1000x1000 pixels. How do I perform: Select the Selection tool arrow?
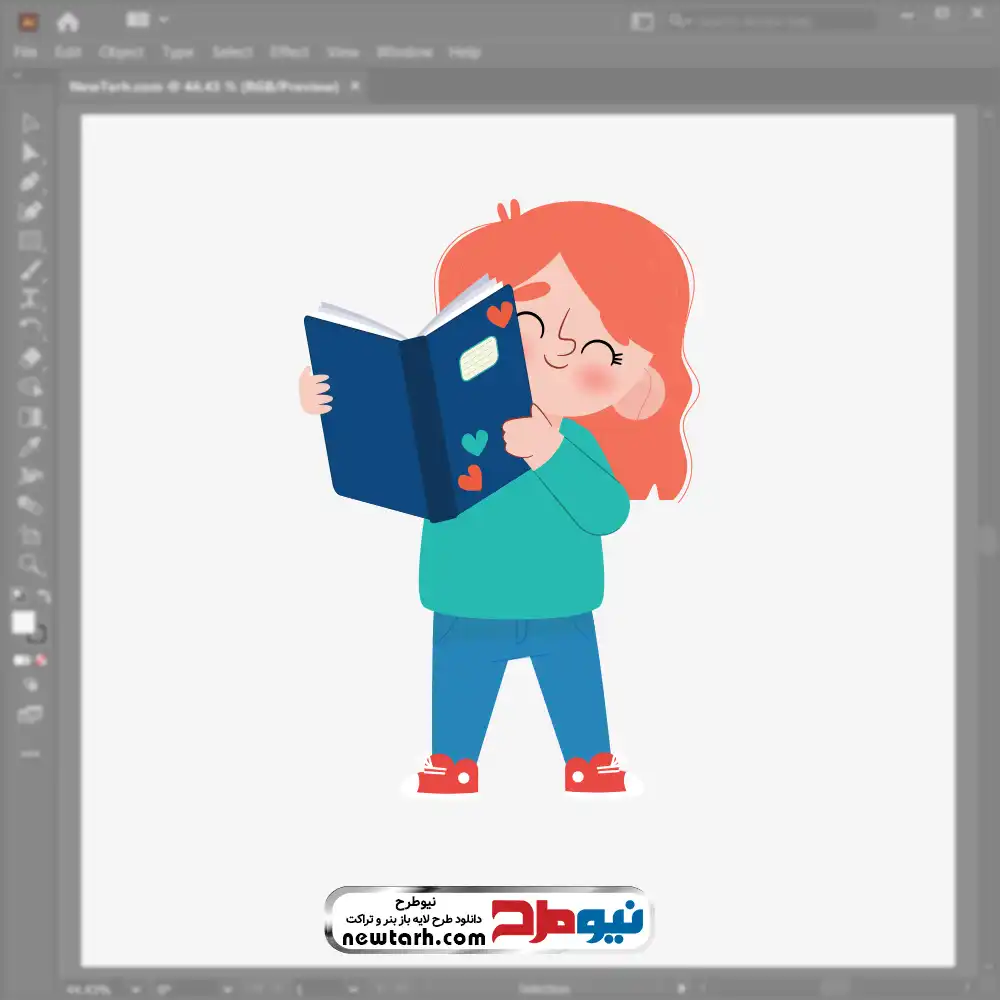pos(30,124)
